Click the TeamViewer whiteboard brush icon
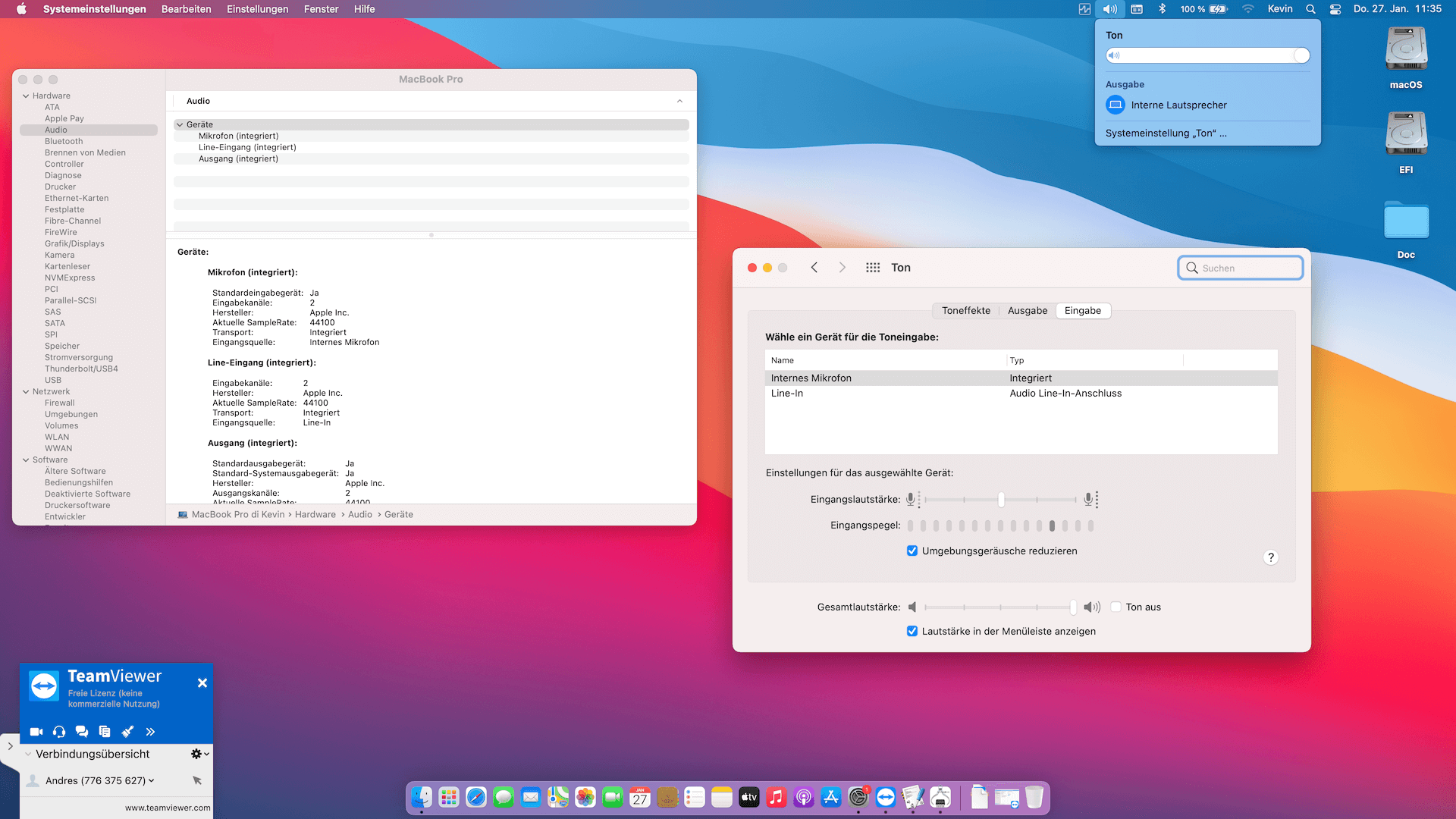Image resolution: width=1456 pixels, height=819 pixels. [127, 732]
